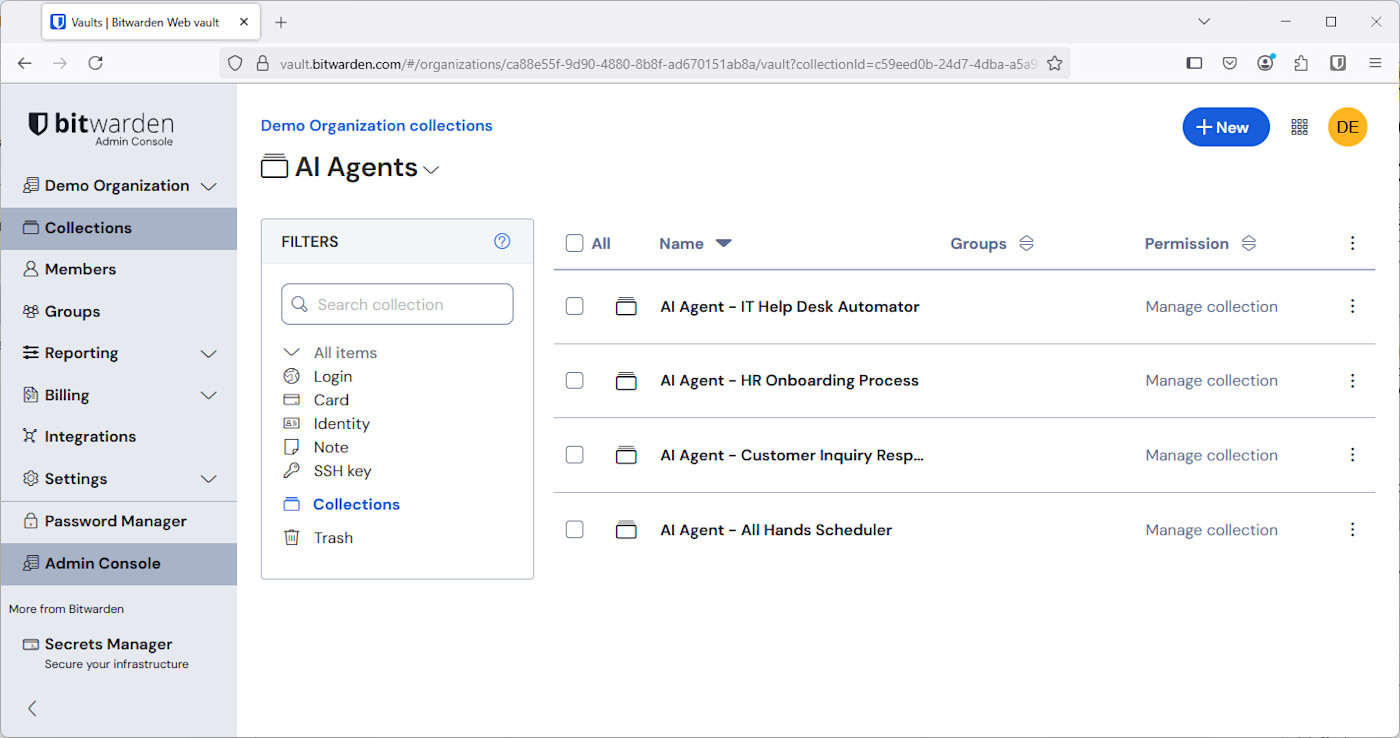The image size is (1400, 738).
Task: Check the IT Help Desk Automator row
Action: tap(574, 306)
